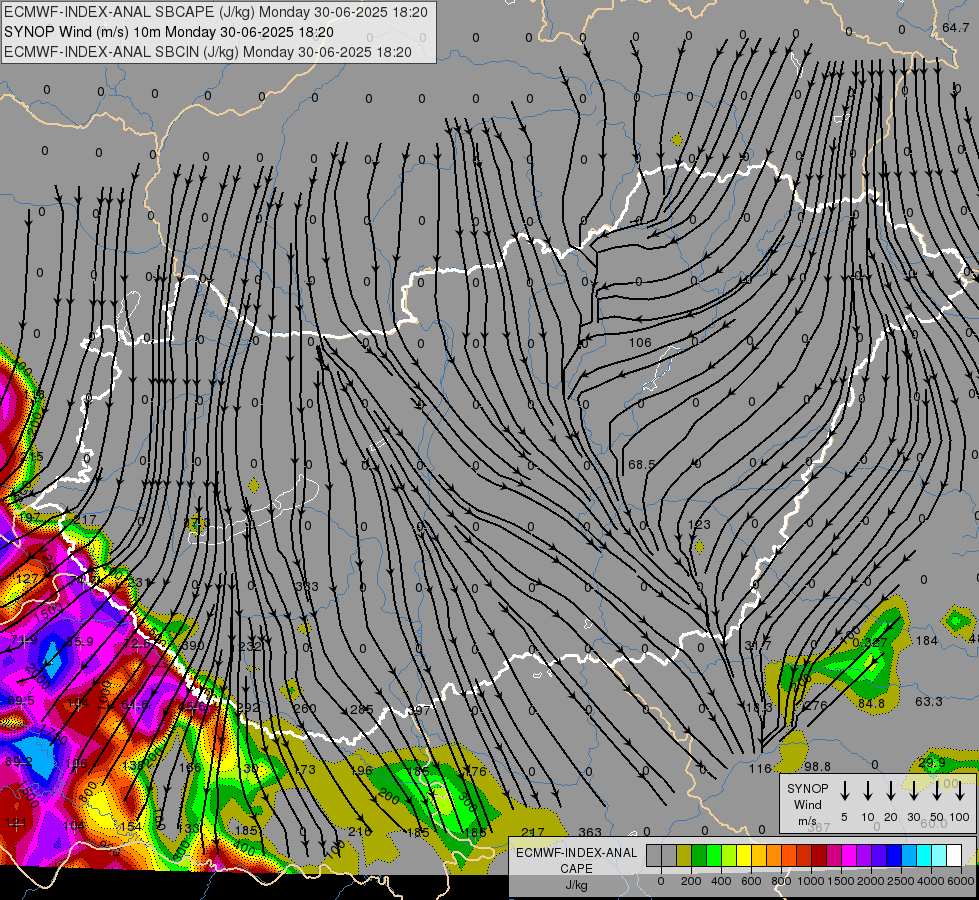The height and width of the screenshot is (900, 979).
Task: Click the 64.7 value at top right
Action: click(x=955, y=27)
